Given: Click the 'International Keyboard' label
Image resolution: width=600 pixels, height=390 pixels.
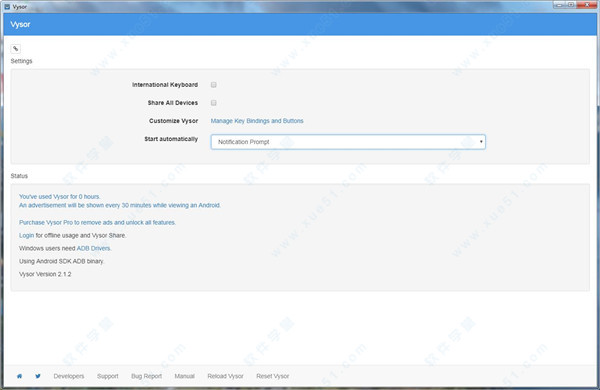Looking at the screenshot, I should 165,85.
